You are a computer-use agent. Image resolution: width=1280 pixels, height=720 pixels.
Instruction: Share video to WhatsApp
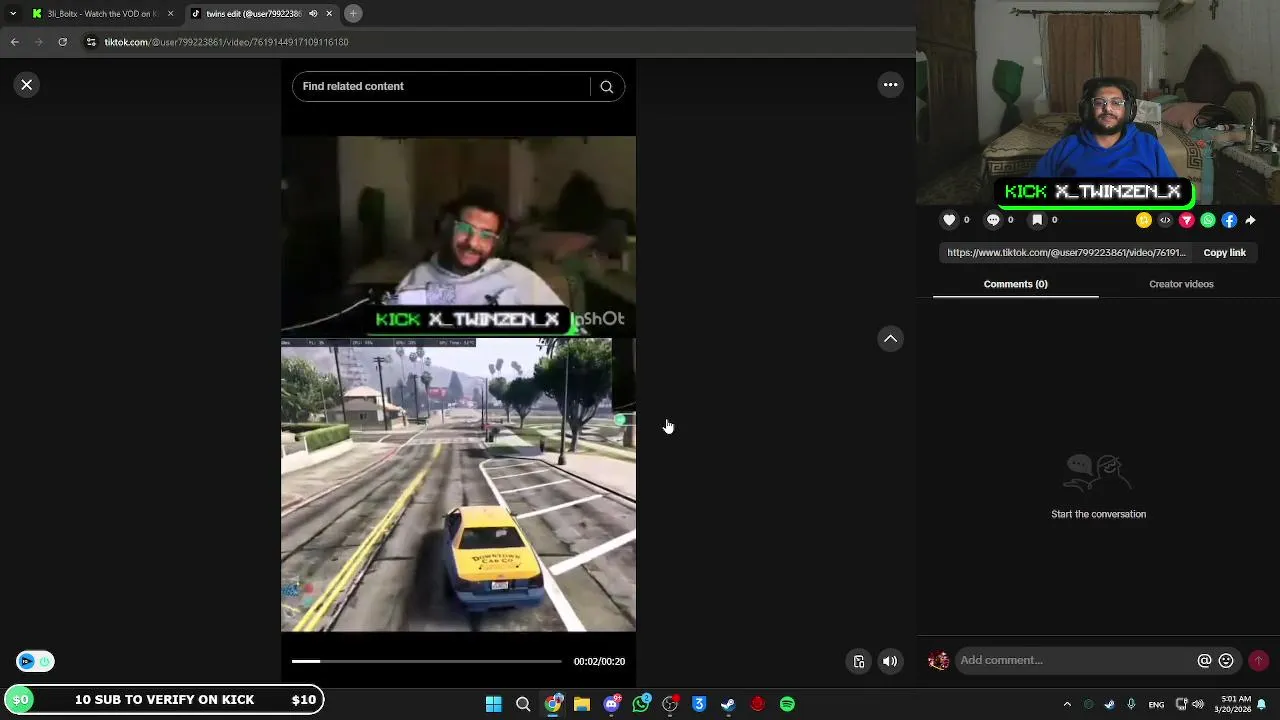[1208, 220]
